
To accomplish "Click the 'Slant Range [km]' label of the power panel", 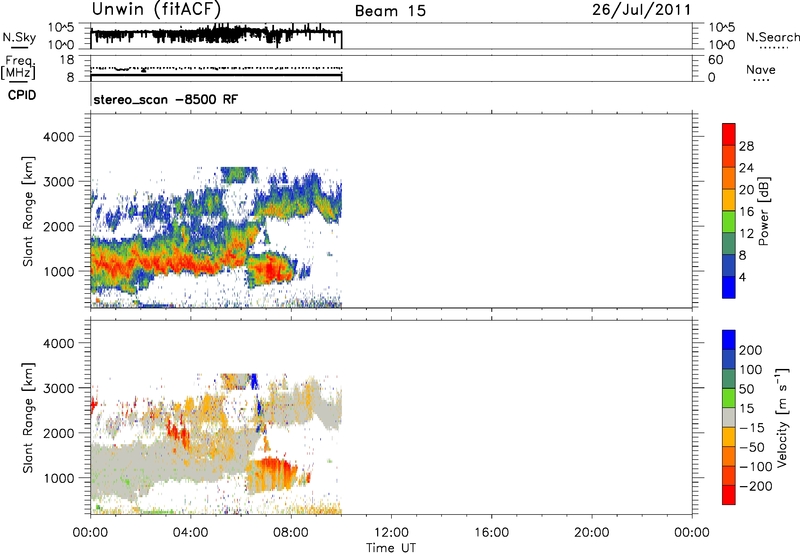I will coord(28,211).
